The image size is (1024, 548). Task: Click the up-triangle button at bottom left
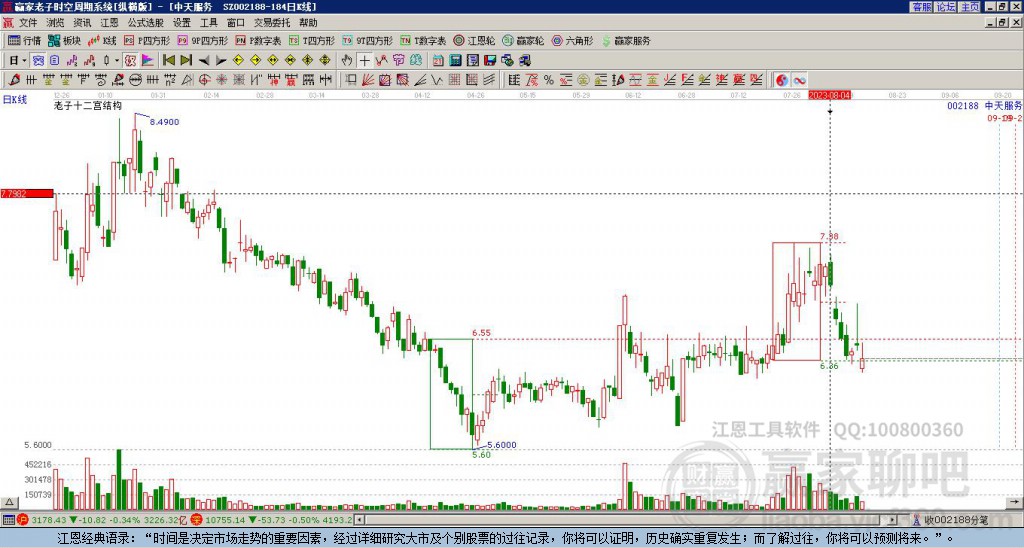point(9,502)
